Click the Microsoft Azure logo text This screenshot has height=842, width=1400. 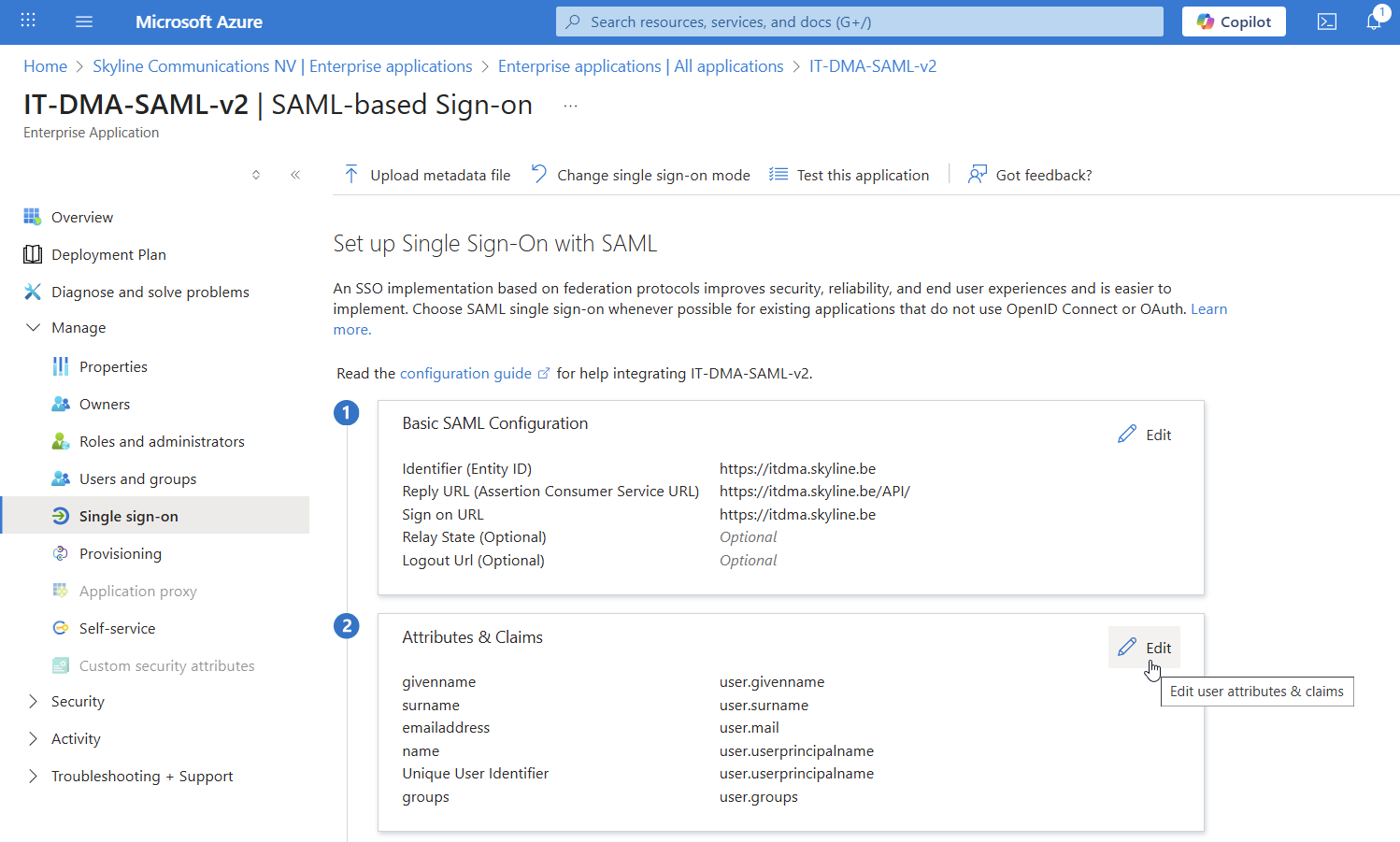[x=199, y=21]
